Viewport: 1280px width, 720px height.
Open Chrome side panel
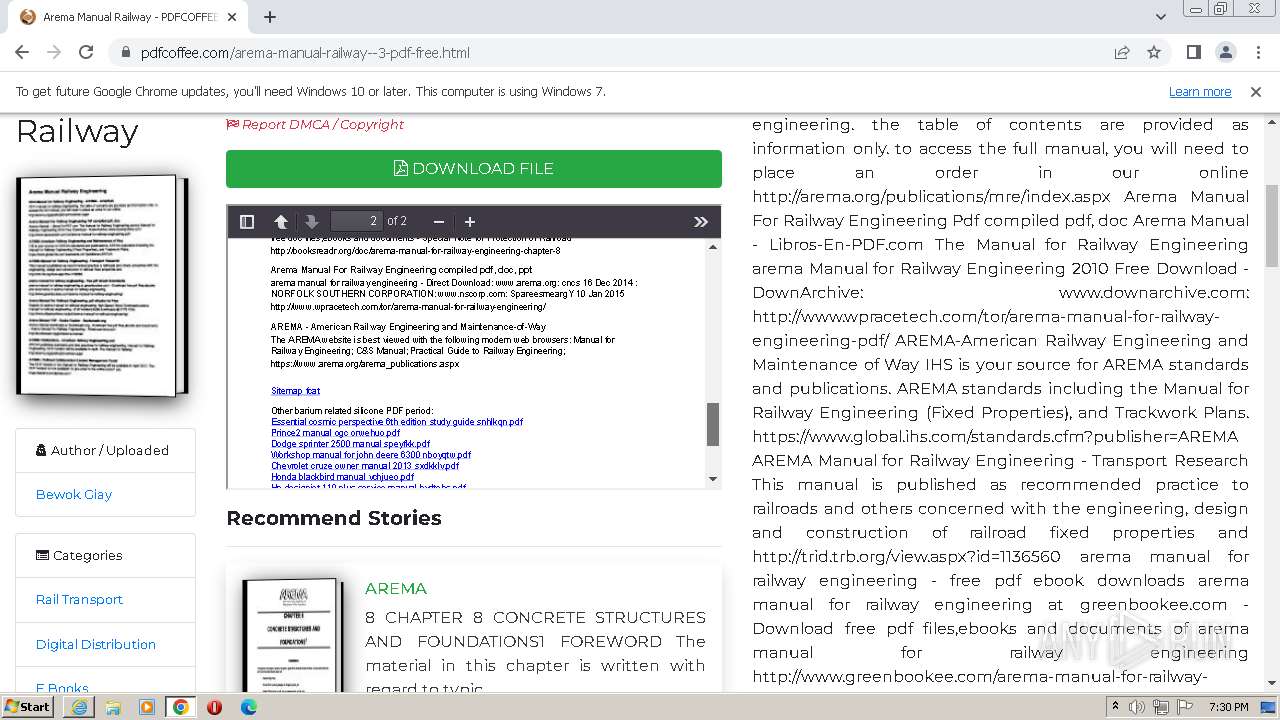(x=1194, y=53)
